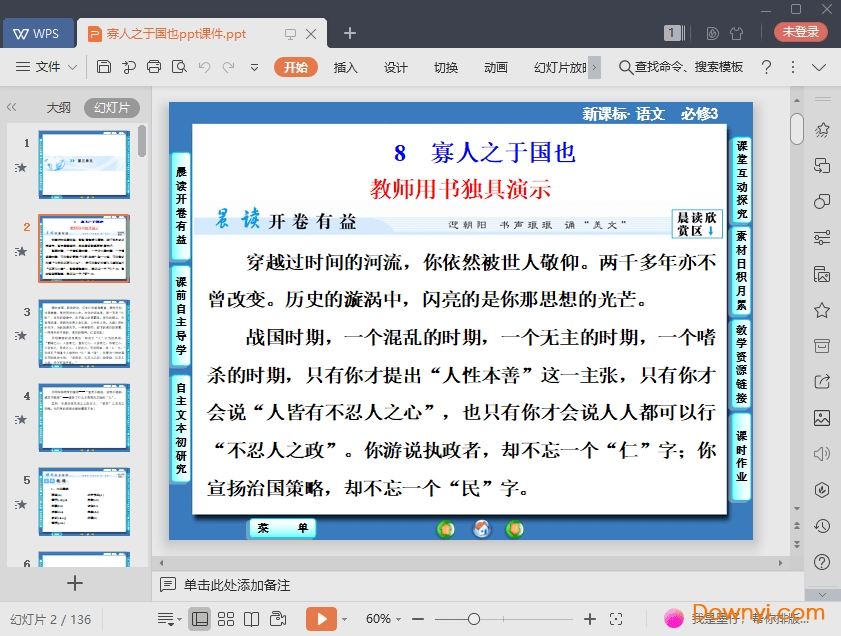Expand the quick access toolbar customization chevron
Viewport: 841px width, 636px height.
(x=254, y=67)
